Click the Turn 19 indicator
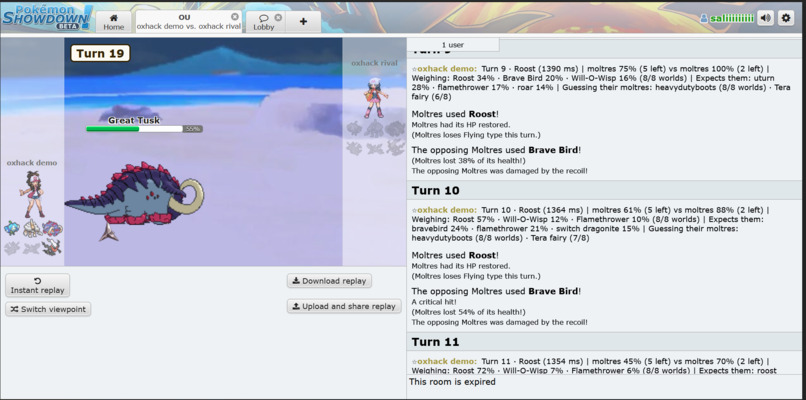Image resolution: width=806 pixels, height=400 pixels. 100,53
